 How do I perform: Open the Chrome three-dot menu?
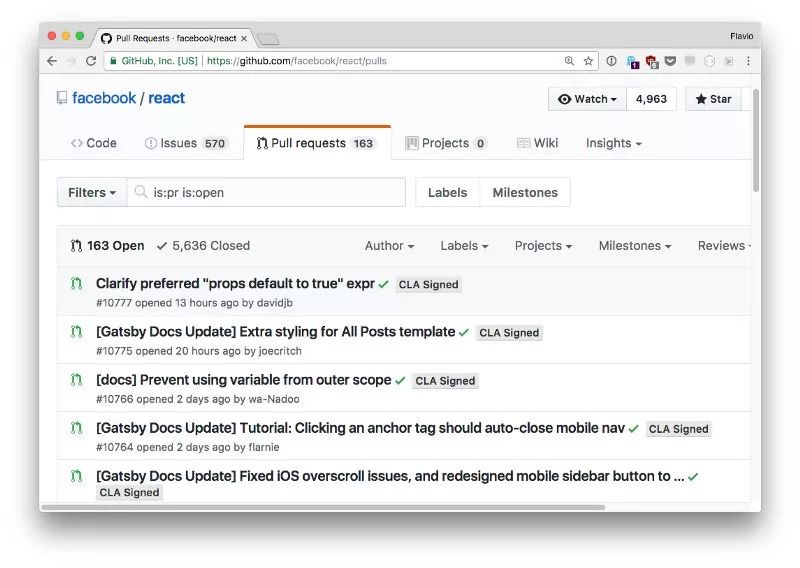click(x=748, y=61)
